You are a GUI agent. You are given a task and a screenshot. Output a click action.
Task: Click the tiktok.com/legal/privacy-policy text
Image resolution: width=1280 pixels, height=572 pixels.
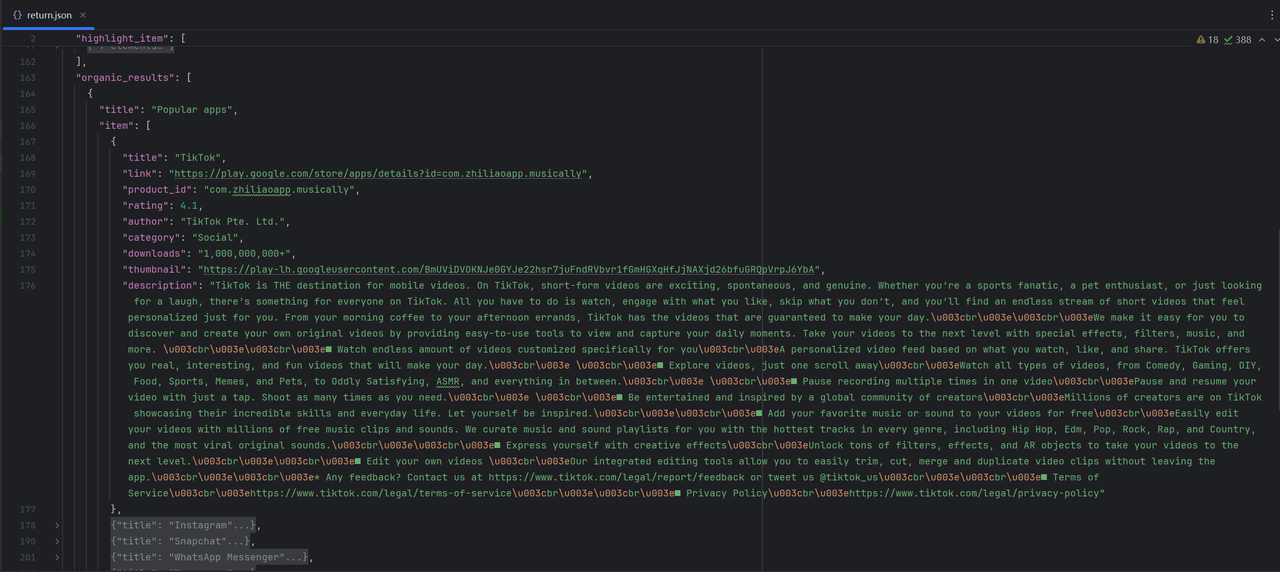(x=976, y=494)
